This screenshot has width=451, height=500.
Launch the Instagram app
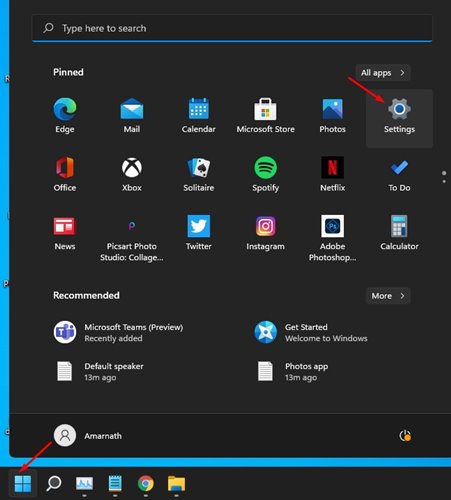265,233
